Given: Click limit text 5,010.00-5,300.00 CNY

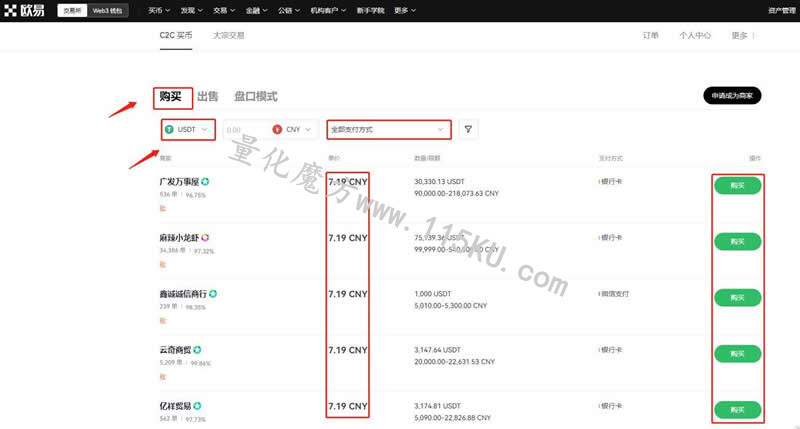Looking at the screenshot, I should (x=451, y=306).
